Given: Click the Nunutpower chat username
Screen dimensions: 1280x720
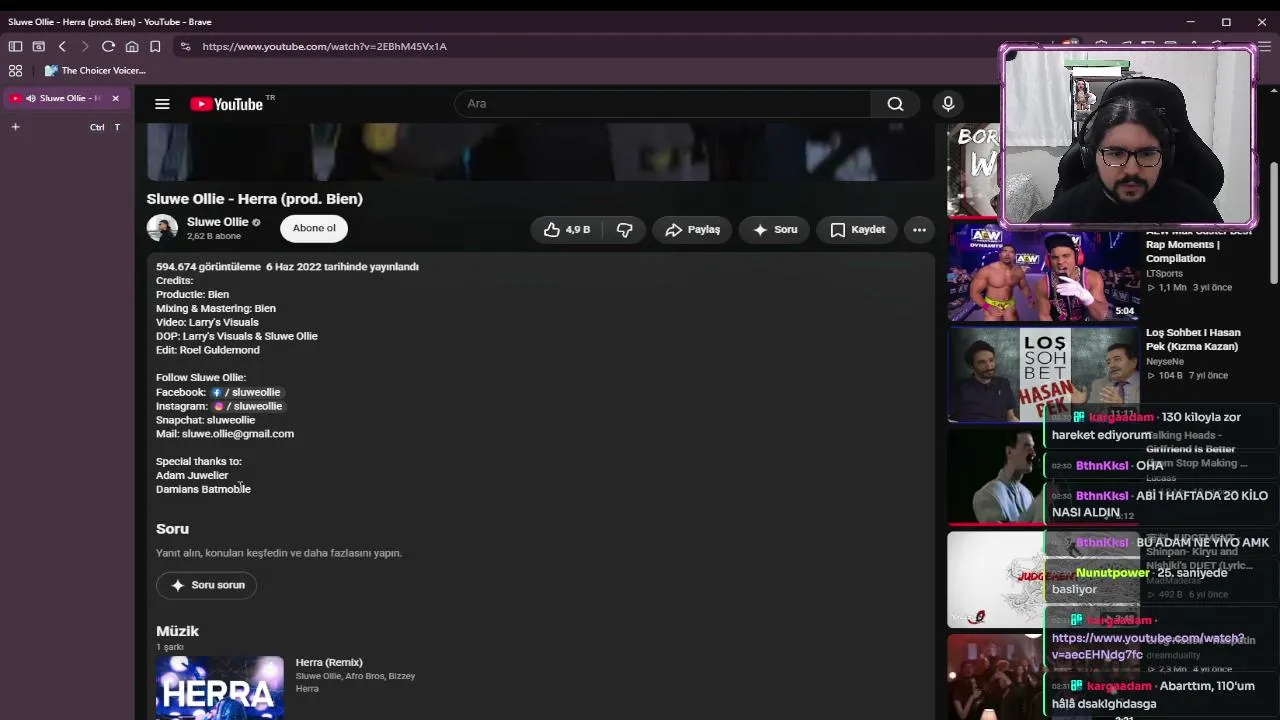Looking at the screenshot, I should click(x=1112, y=573).
